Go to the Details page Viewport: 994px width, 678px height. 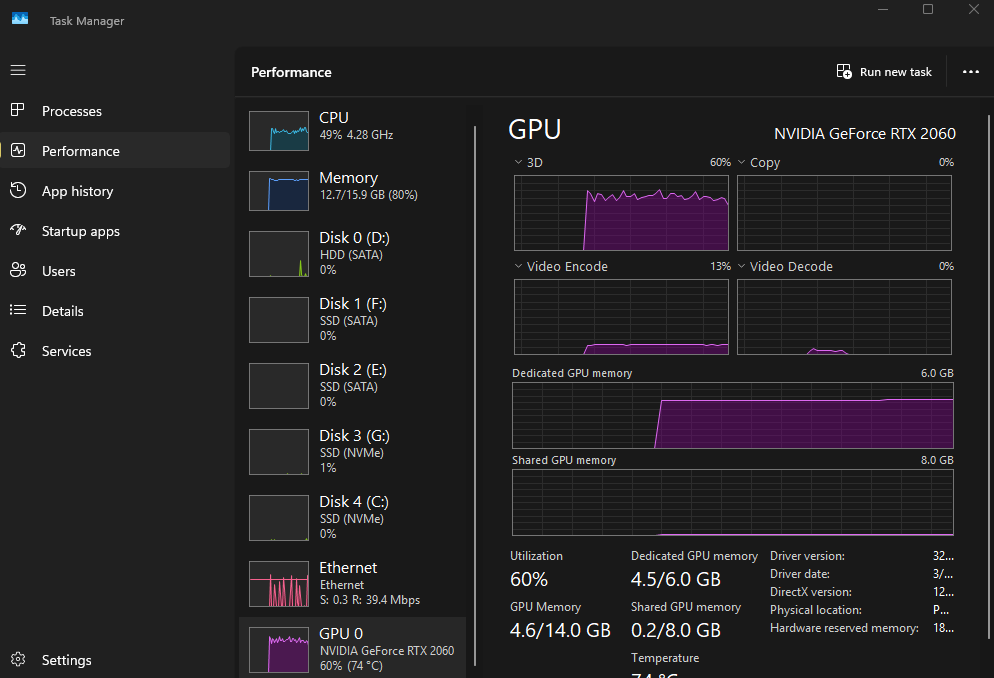(x=115, y=310)
